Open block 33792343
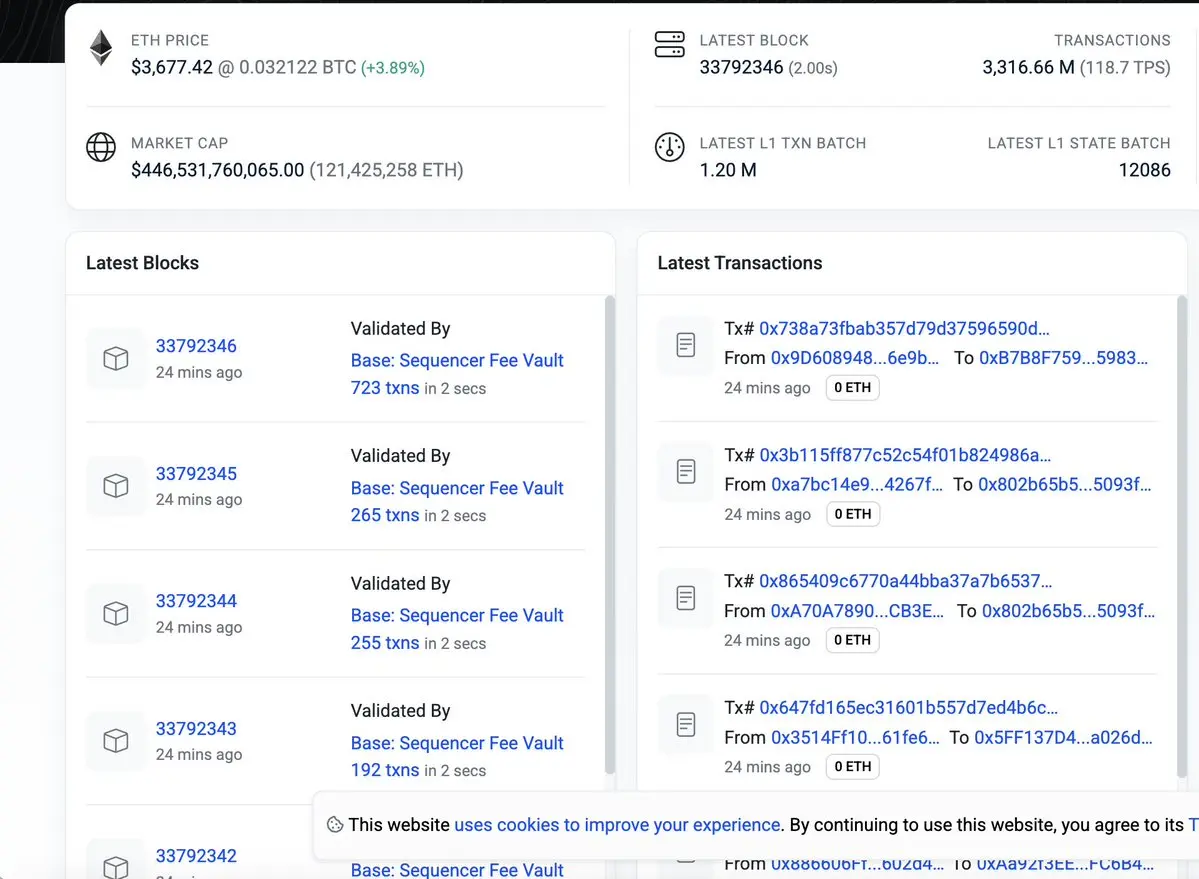This screenshot has width=1199, height=879. click(197, 729)
